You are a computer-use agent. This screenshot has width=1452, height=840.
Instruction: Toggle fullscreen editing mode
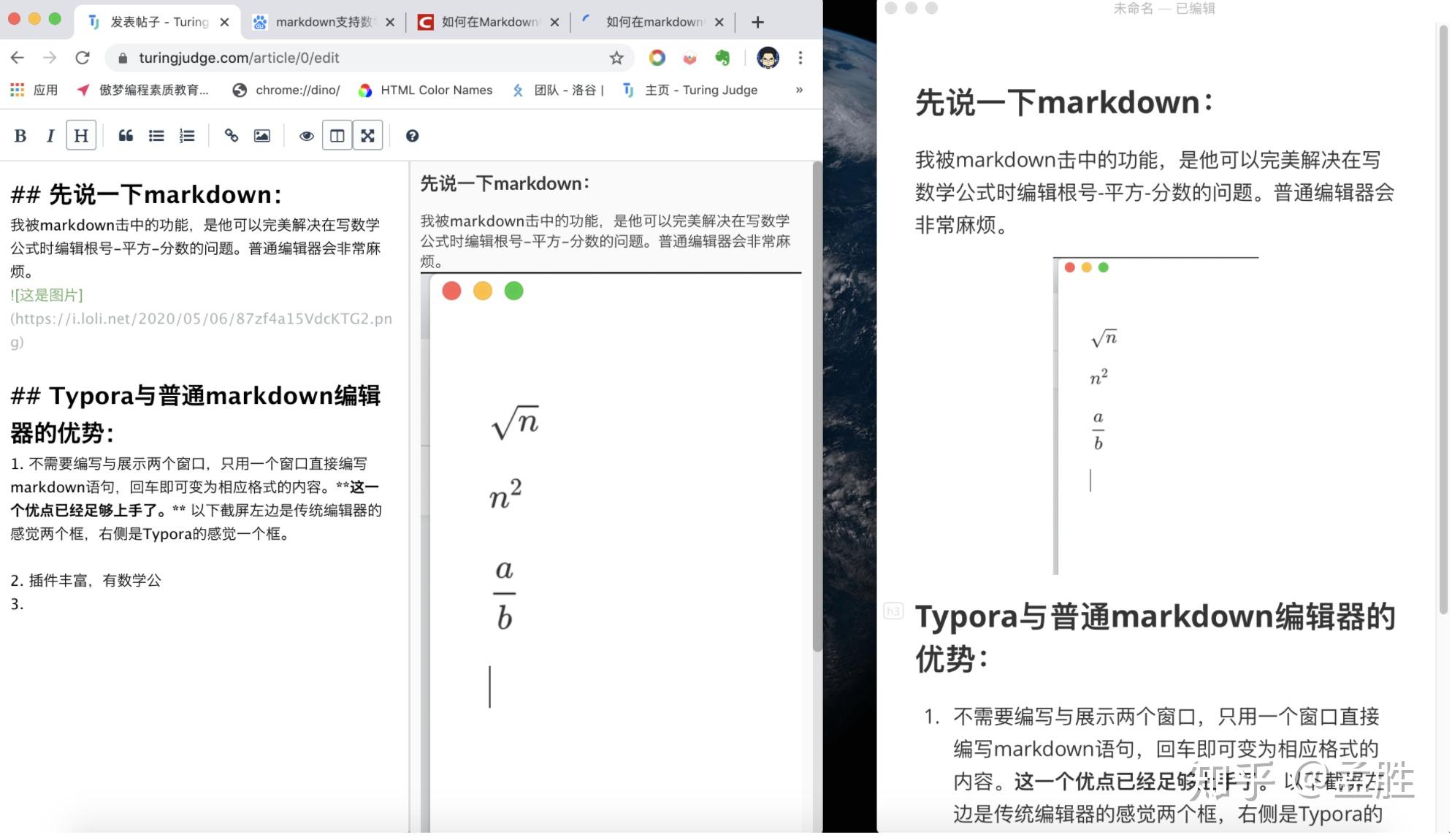(368, 135)
